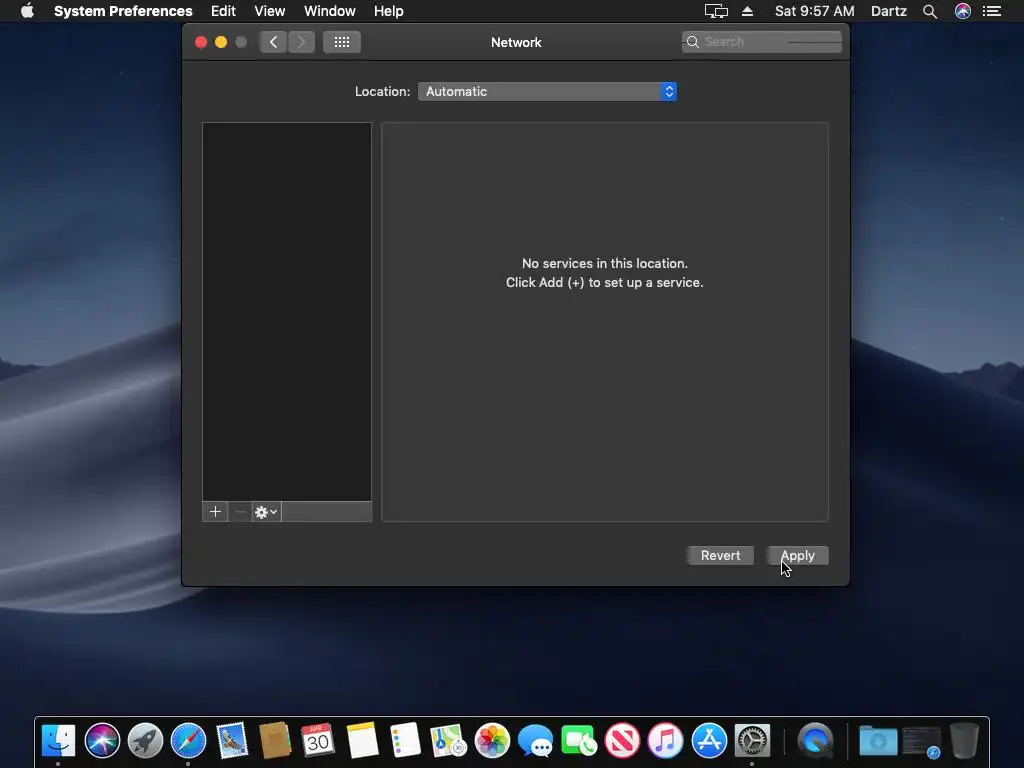Open Messages from the Dock
The height and width of the screenshot is (768, 1024).
pyautogui.click(x=536, y=741)
